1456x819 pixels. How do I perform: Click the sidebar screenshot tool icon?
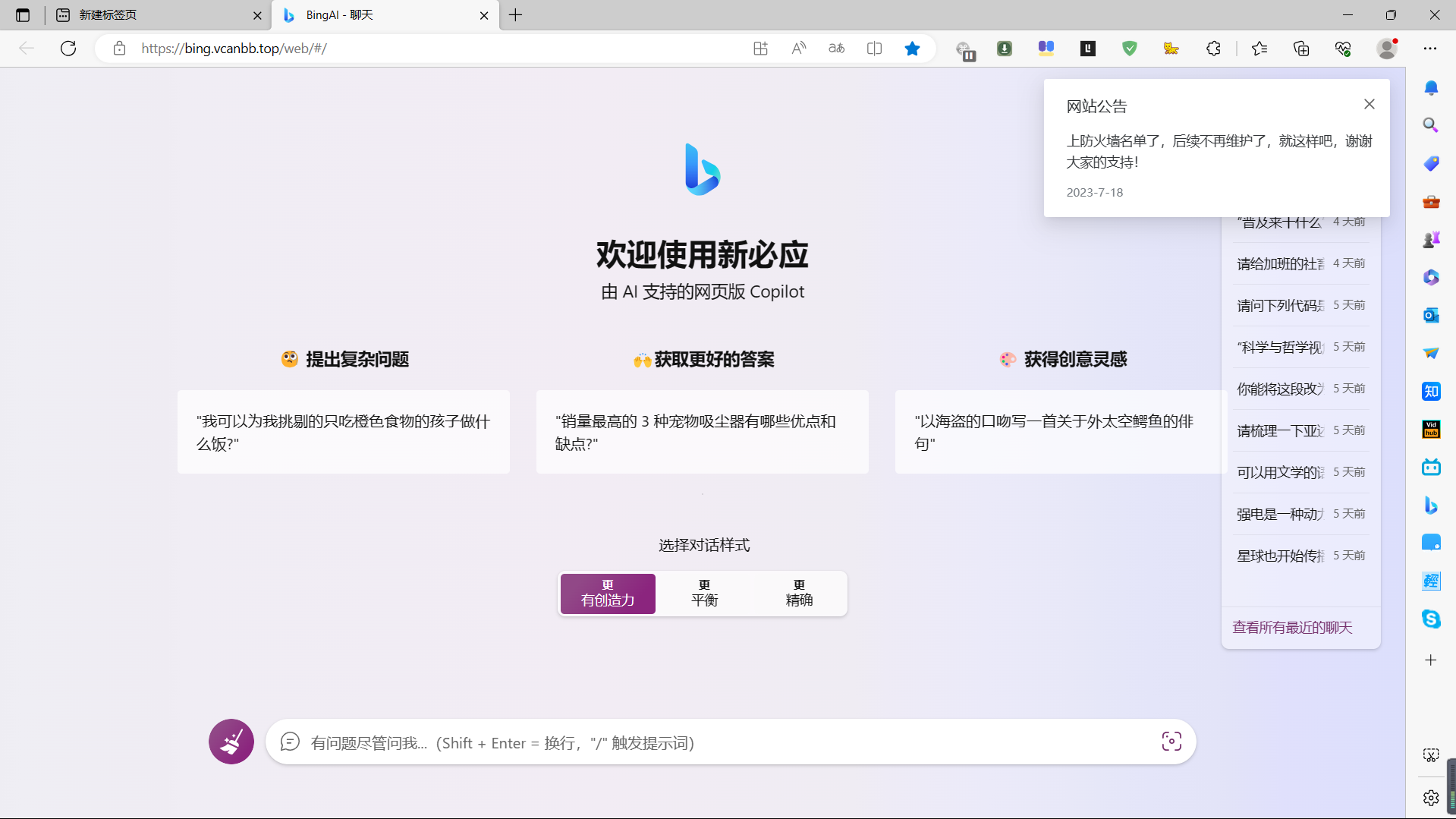tap(1431, 755)
